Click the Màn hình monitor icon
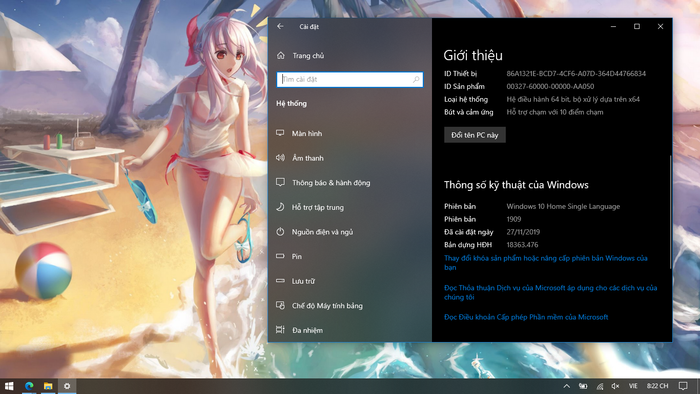The height and width of the screenshot is (394, 700). 280,133
